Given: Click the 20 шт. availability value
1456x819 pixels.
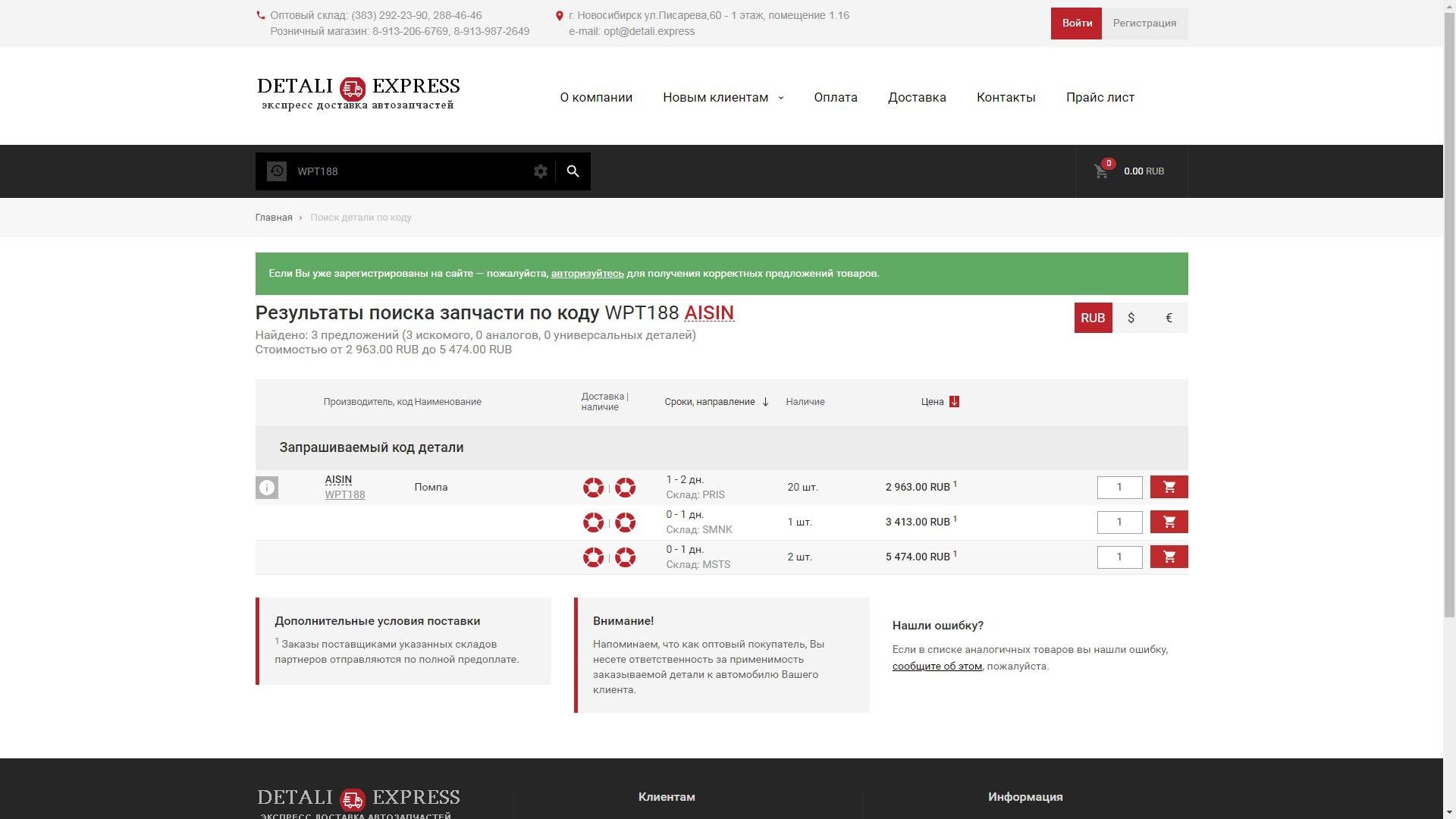Looking at the screenshot, I should coord(802,487).
